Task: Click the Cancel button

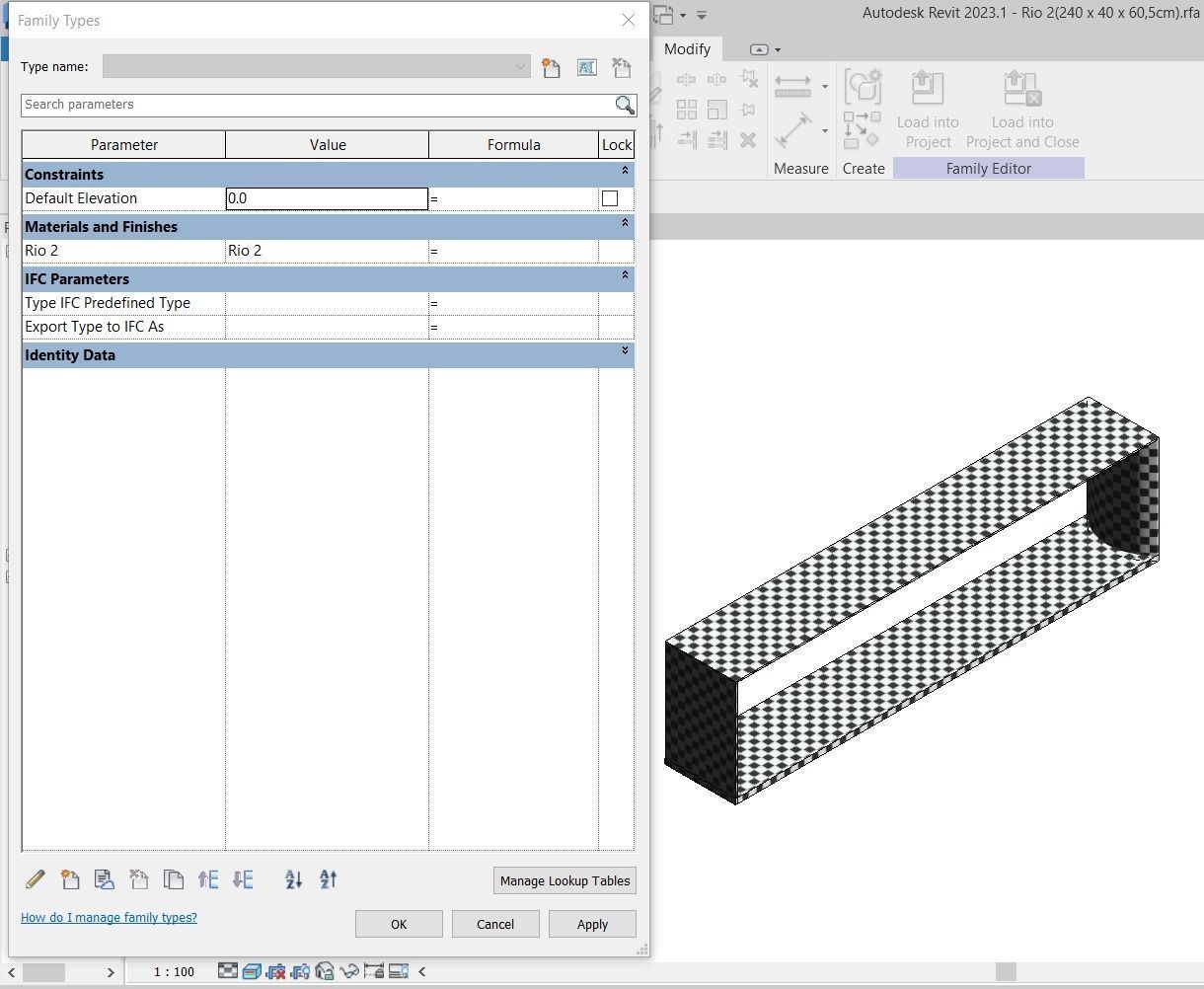Action: [495, 925]
